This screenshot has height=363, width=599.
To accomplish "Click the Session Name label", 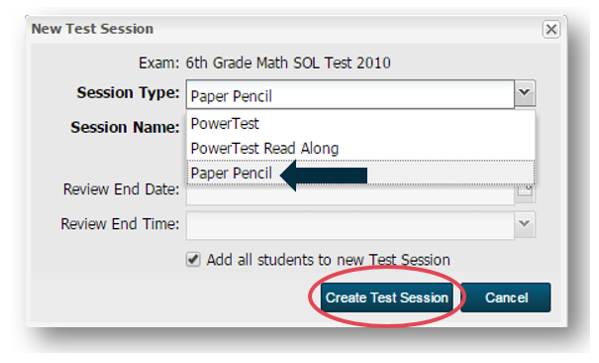I will [x=125, y=127].
